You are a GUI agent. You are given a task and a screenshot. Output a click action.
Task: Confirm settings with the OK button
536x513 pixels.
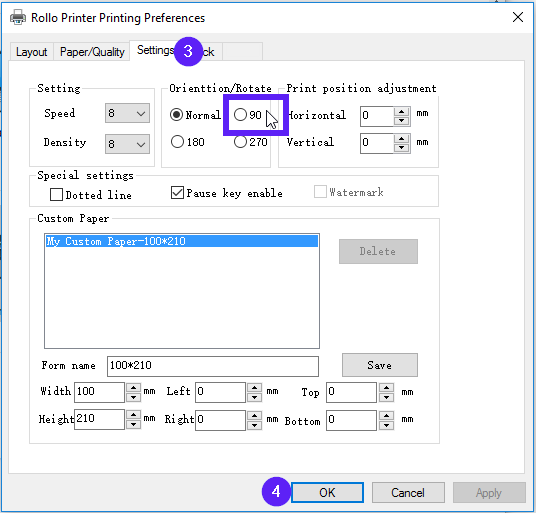[327, 492]
